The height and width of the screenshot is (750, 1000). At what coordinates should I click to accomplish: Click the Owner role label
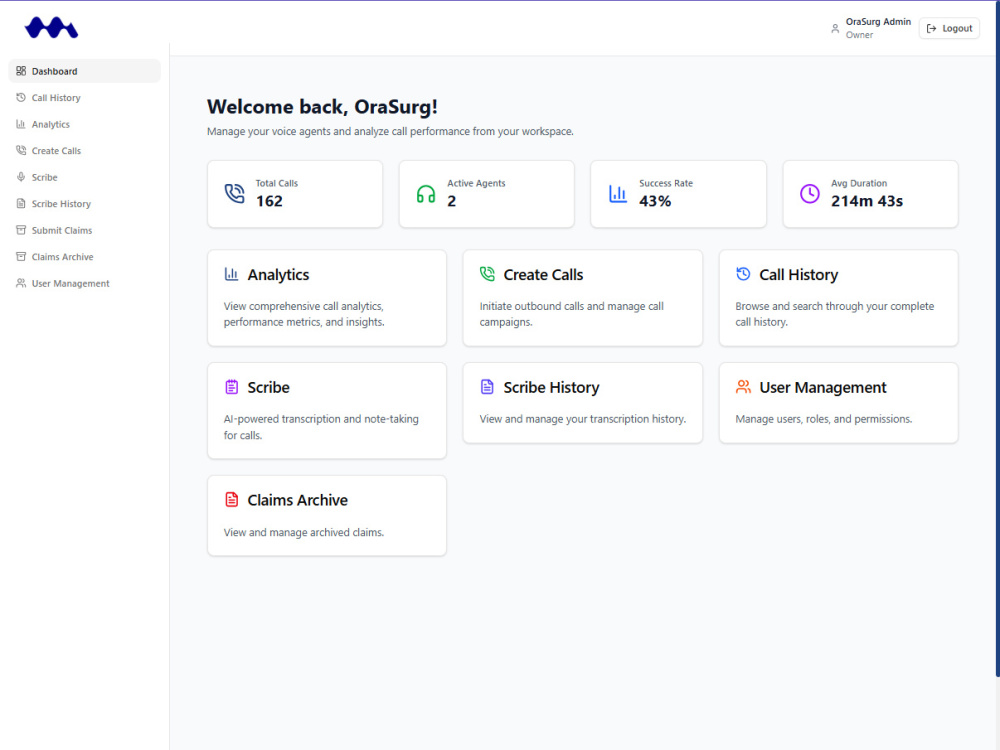click(859, 35)
